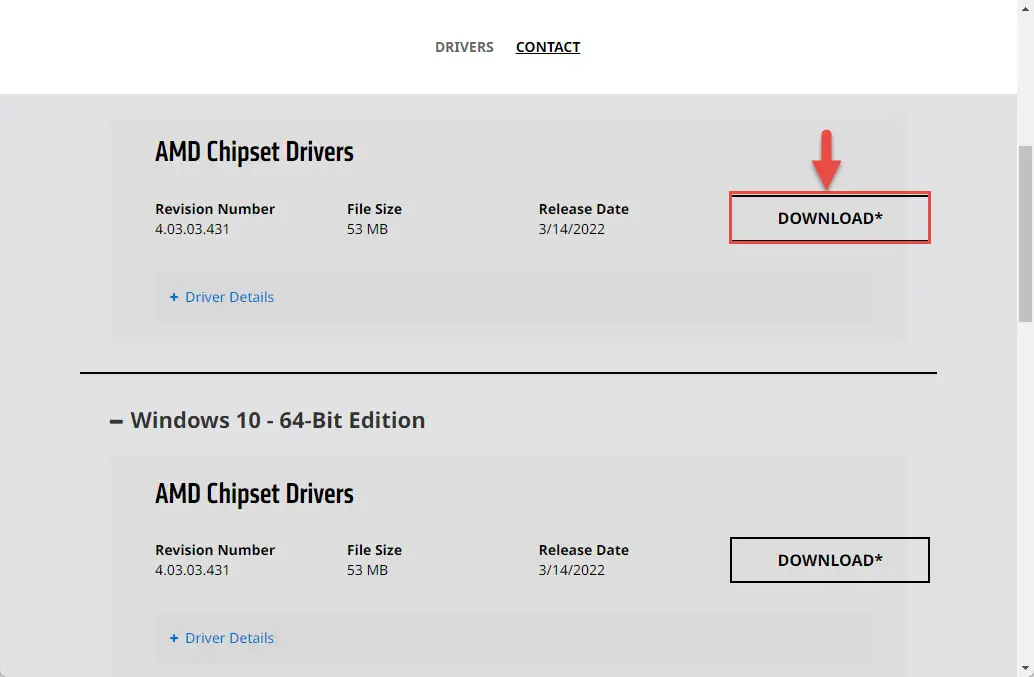Click revision number 4.03.03.431 in top card

click(192, 229)
